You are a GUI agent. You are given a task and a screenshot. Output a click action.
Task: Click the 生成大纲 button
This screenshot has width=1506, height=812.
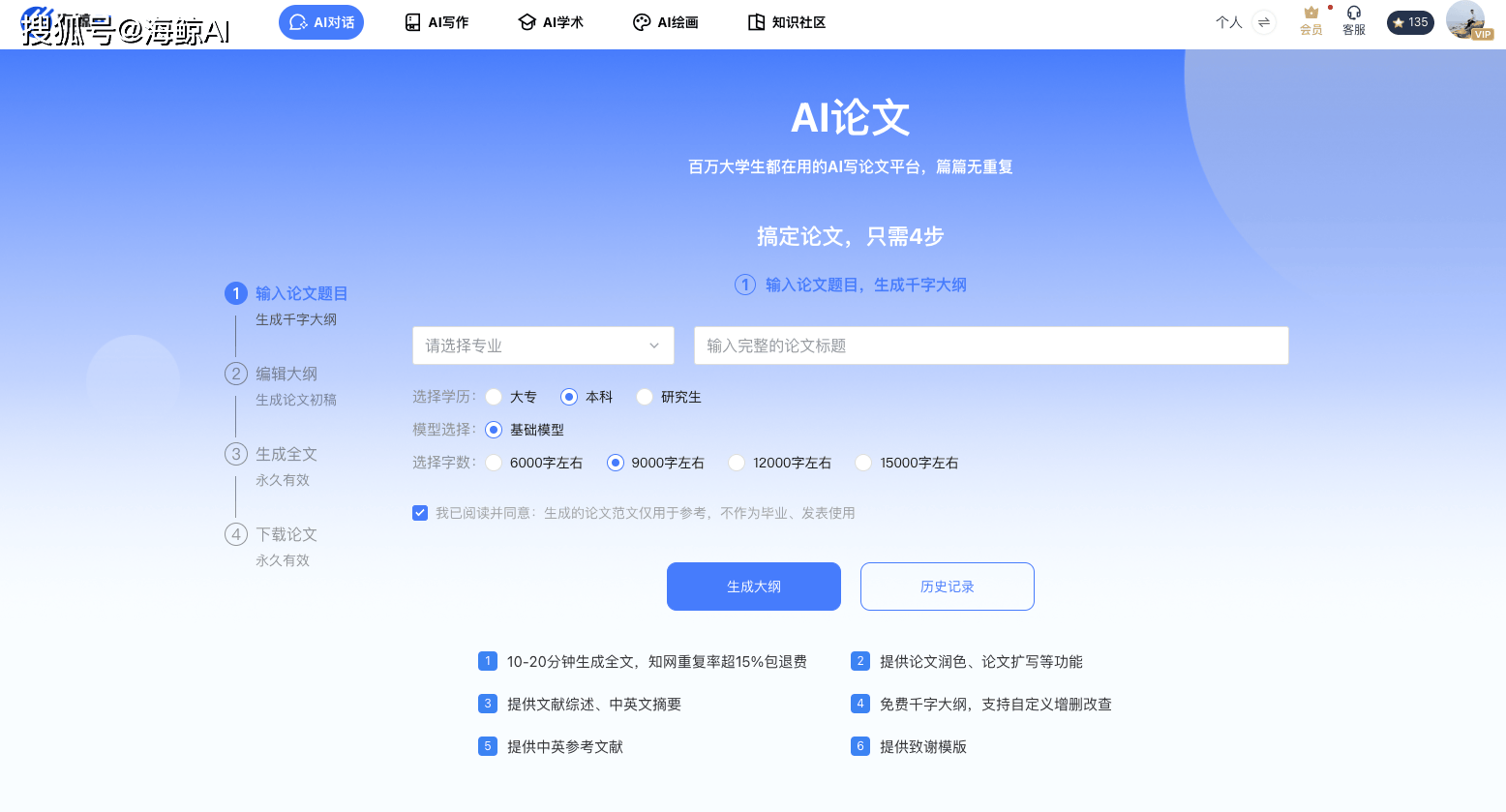(x=753, y=586)
